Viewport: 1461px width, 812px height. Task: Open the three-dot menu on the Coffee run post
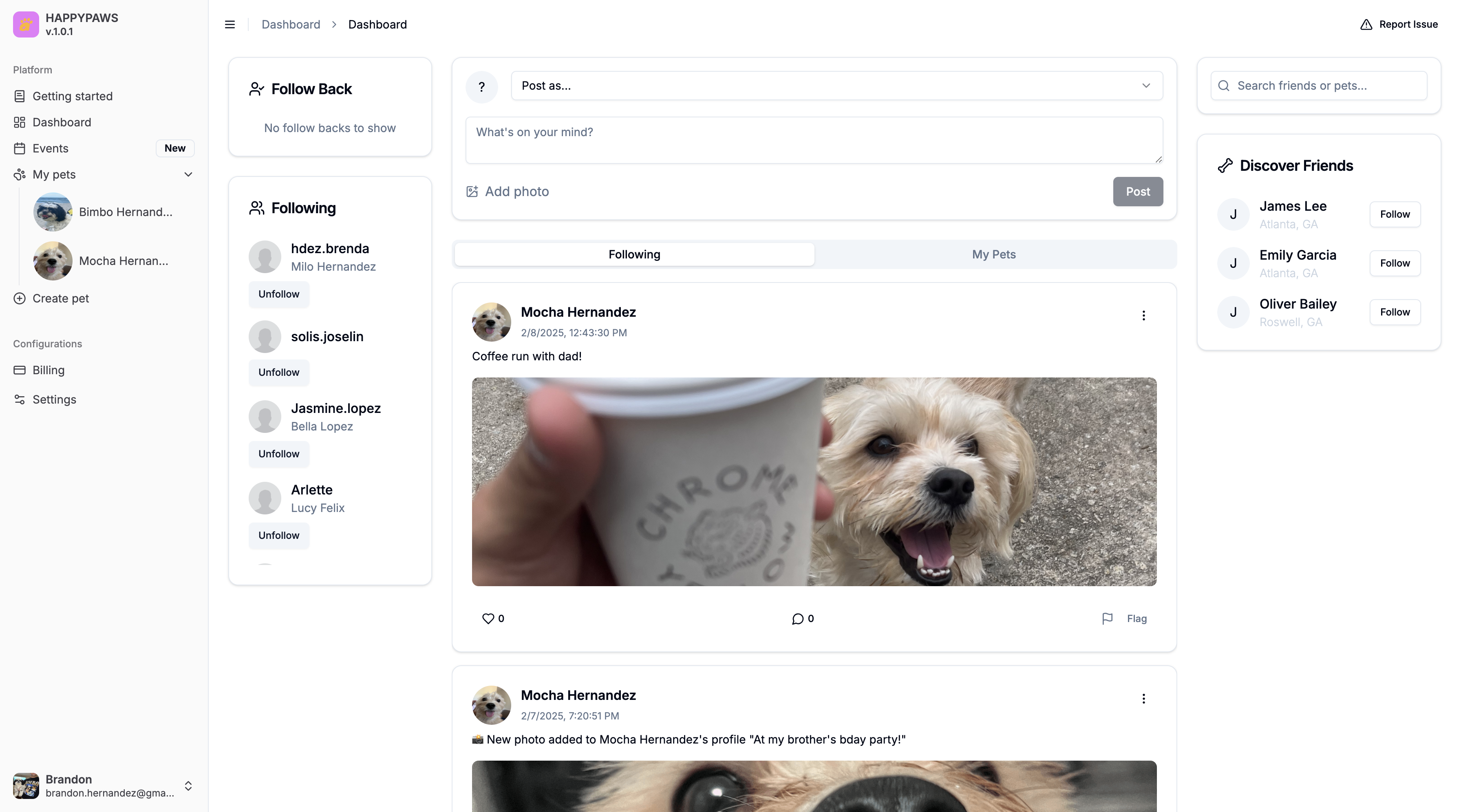point(1143,316)
